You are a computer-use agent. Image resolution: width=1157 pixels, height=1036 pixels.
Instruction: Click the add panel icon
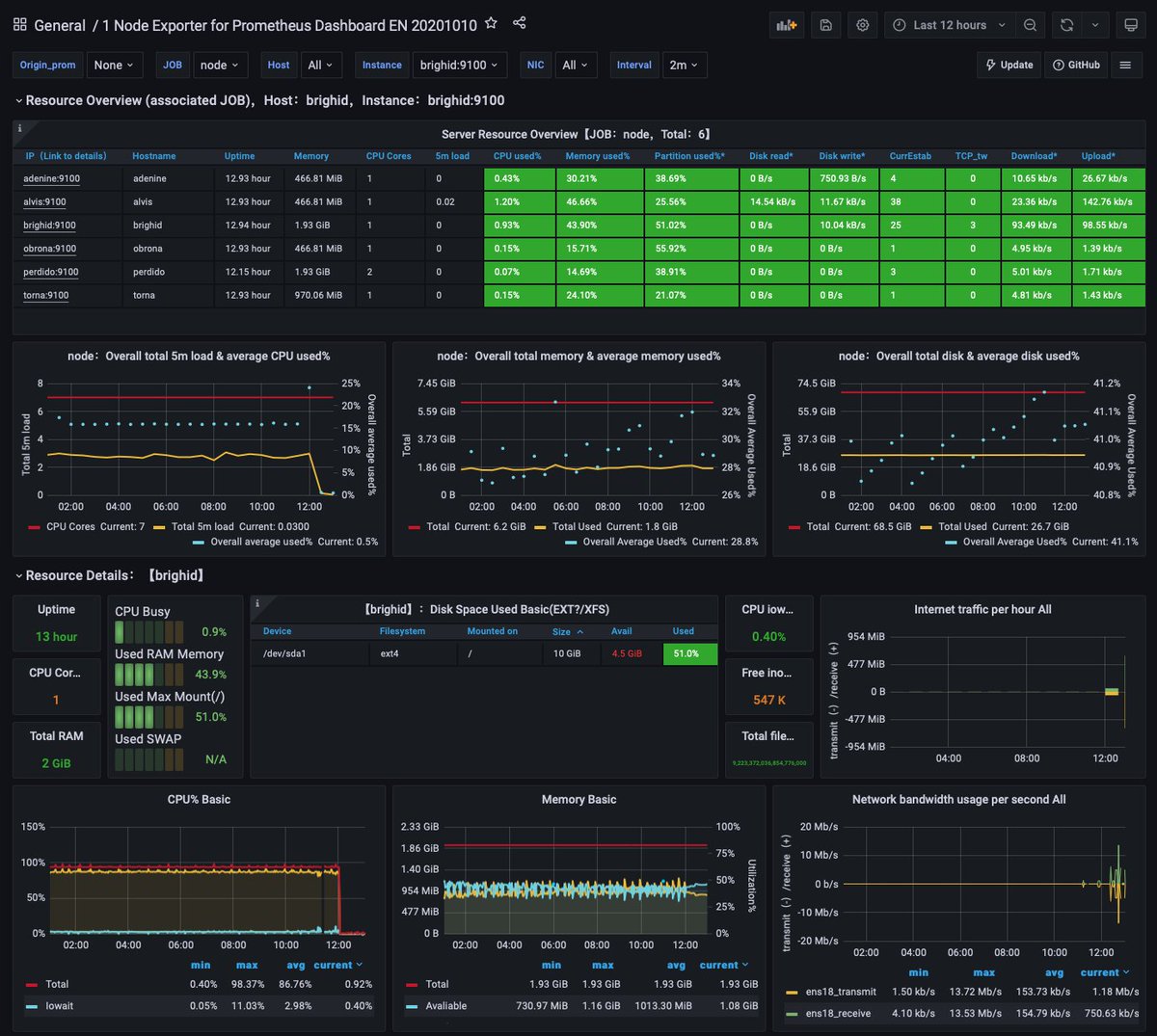(787, 25)
